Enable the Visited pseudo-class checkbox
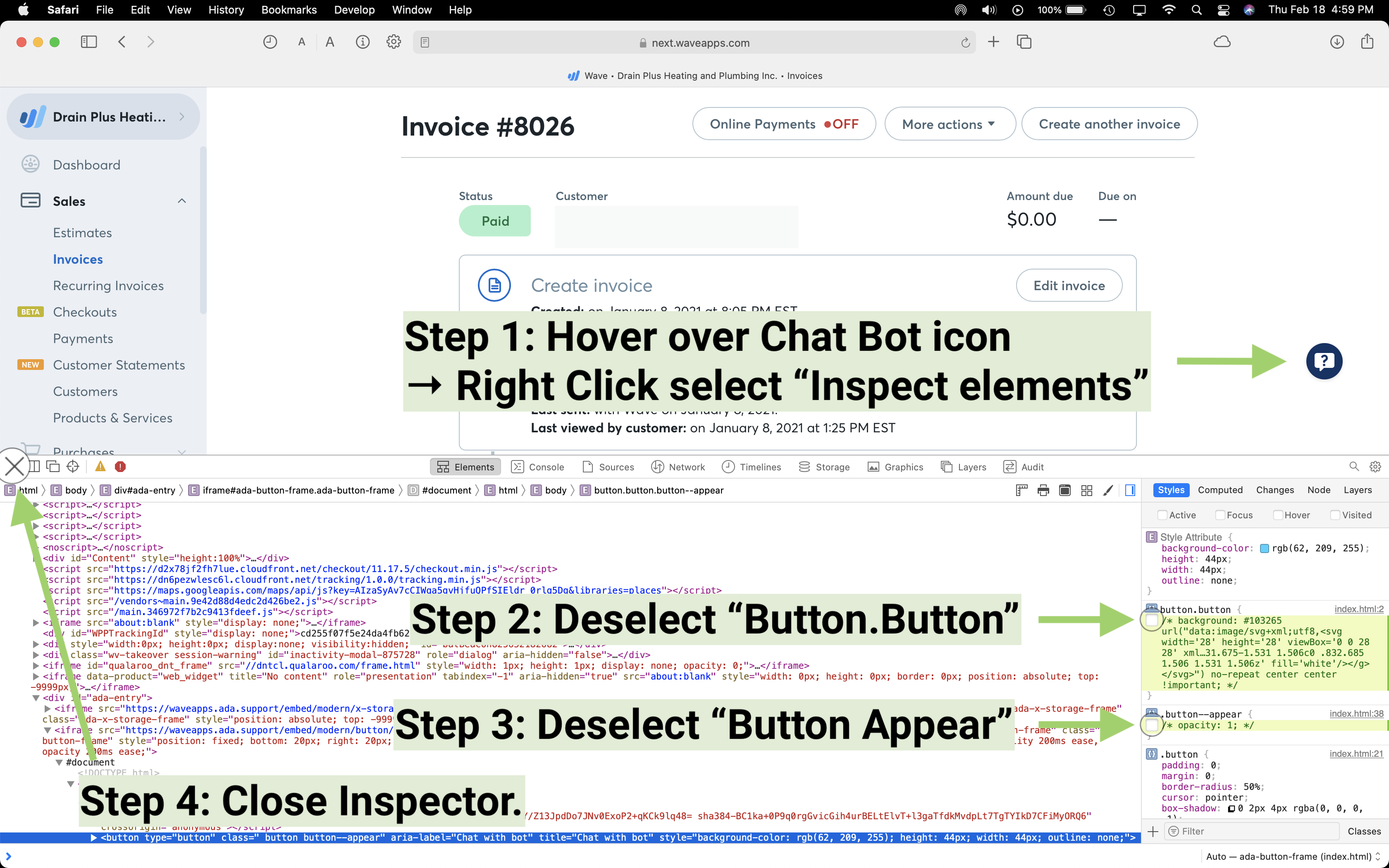 click(x=1335, y=515)
